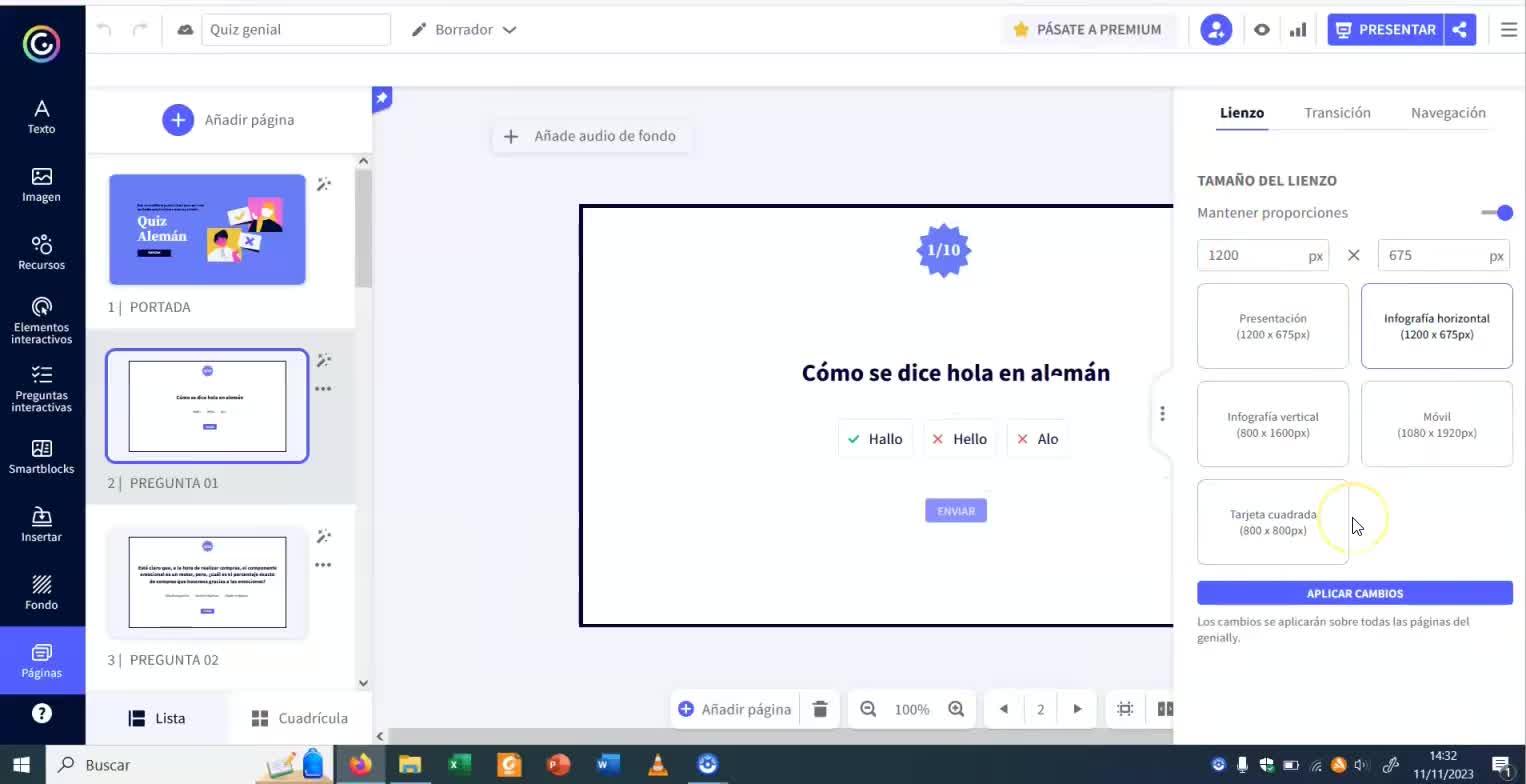This screenshot has width=1526, height=784.
Task: Click the canvas height field 675
Action: coord(1443,255)
